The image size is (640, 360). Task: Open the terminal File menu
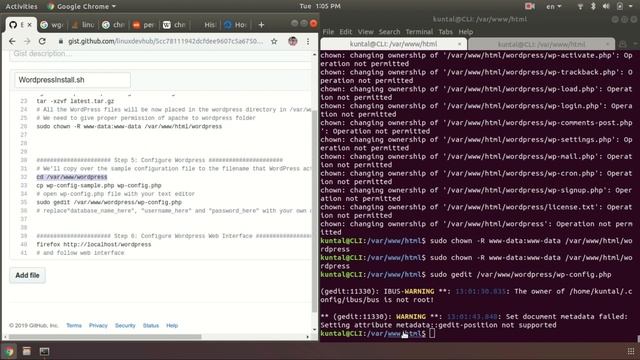point(328,32)
